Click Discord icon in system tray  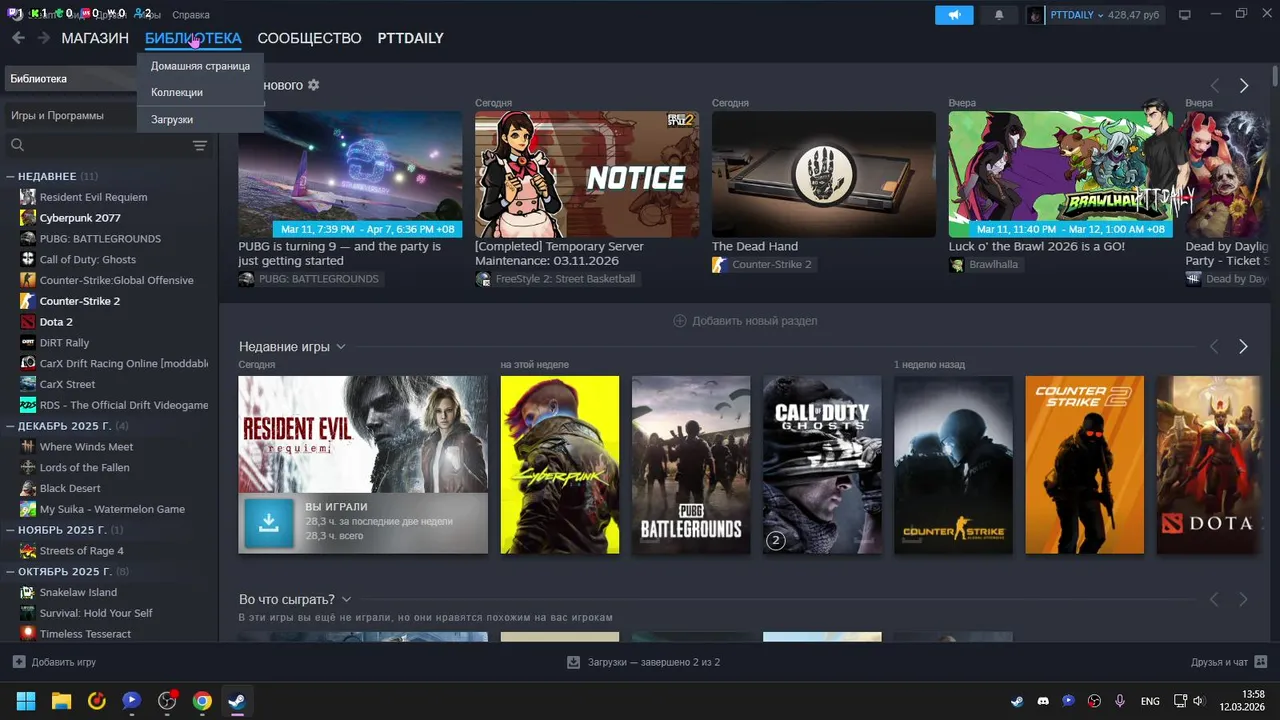pyautogui.click(x=1043, y=701)
